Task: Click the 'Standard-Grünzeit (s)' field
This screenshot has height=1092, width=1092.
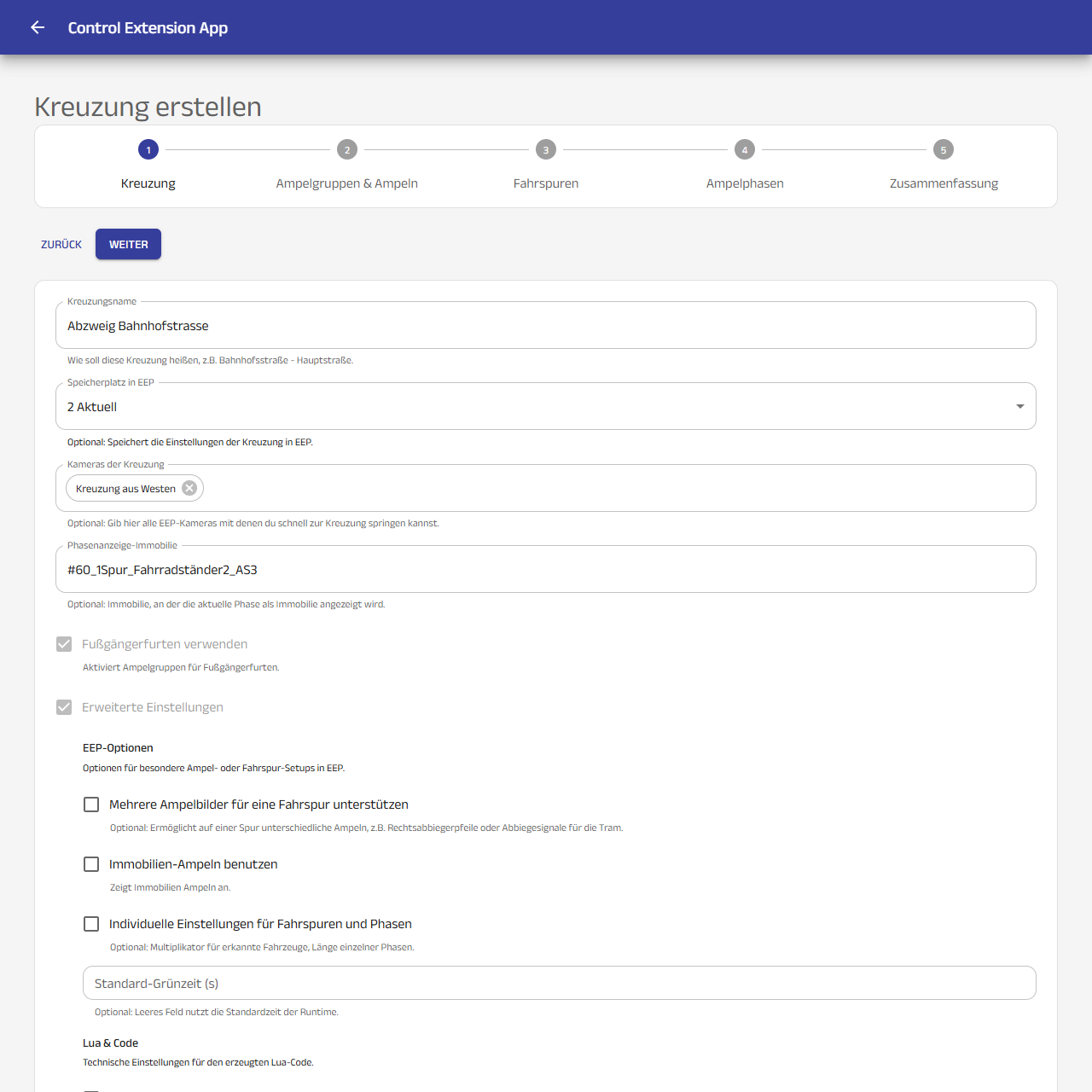Action: click(x=560, y=983)
